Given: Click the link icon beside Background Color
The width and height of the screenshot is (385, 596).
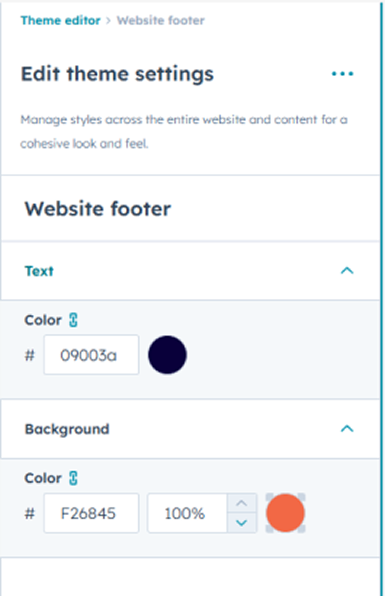Looking at the screenshot, I should [x=73, y=478].
